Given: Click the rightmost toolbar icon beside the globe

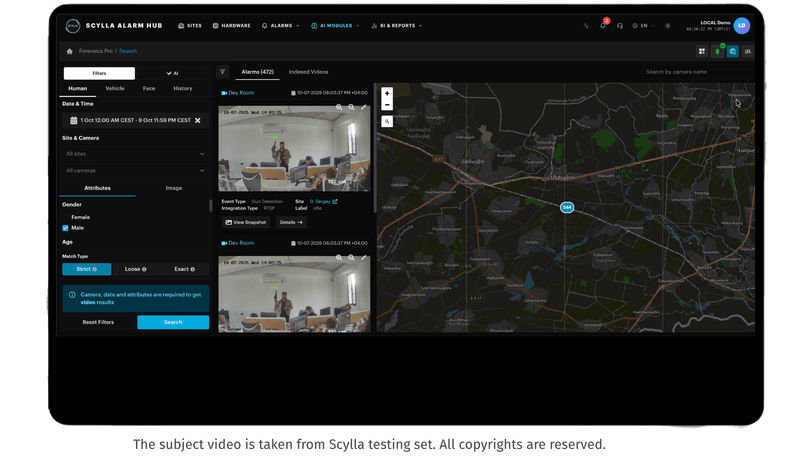Looking at the screenshot, I should (747, 51).
